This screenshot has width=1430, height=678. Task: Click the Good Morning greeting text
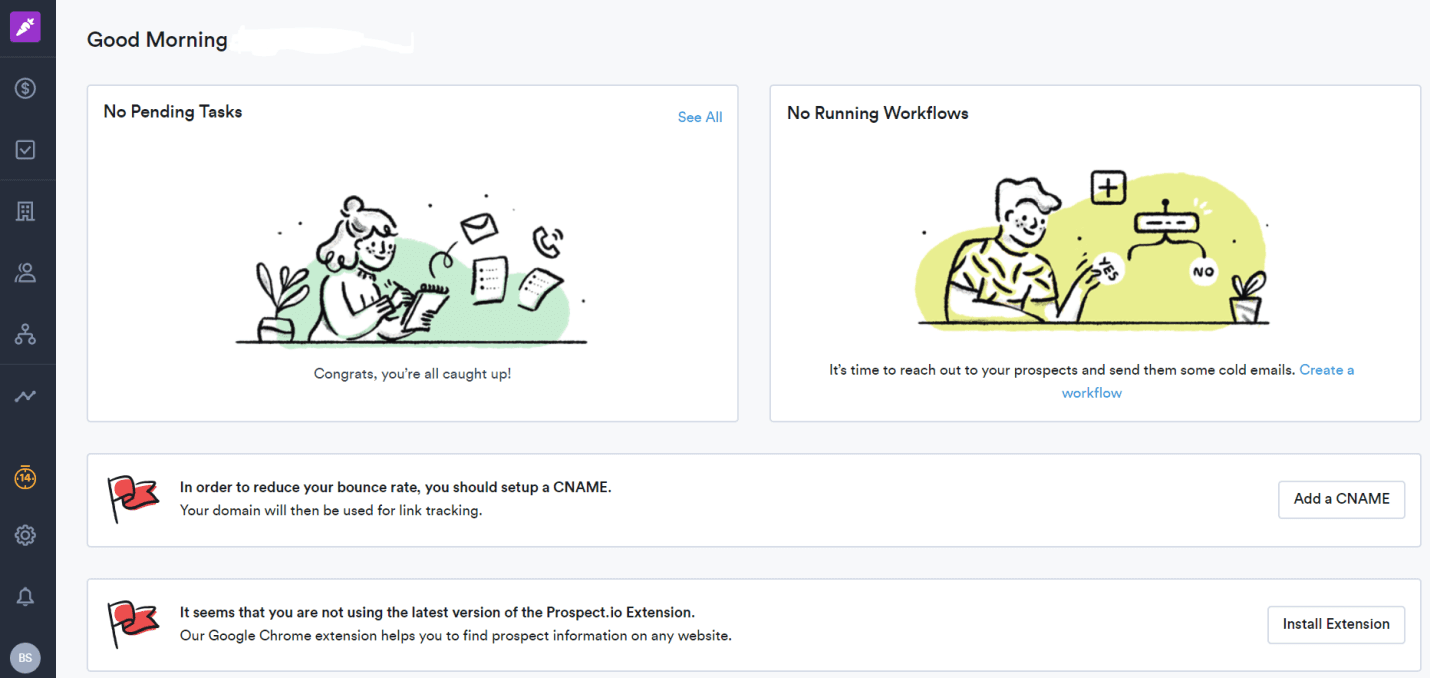point(157,40)
